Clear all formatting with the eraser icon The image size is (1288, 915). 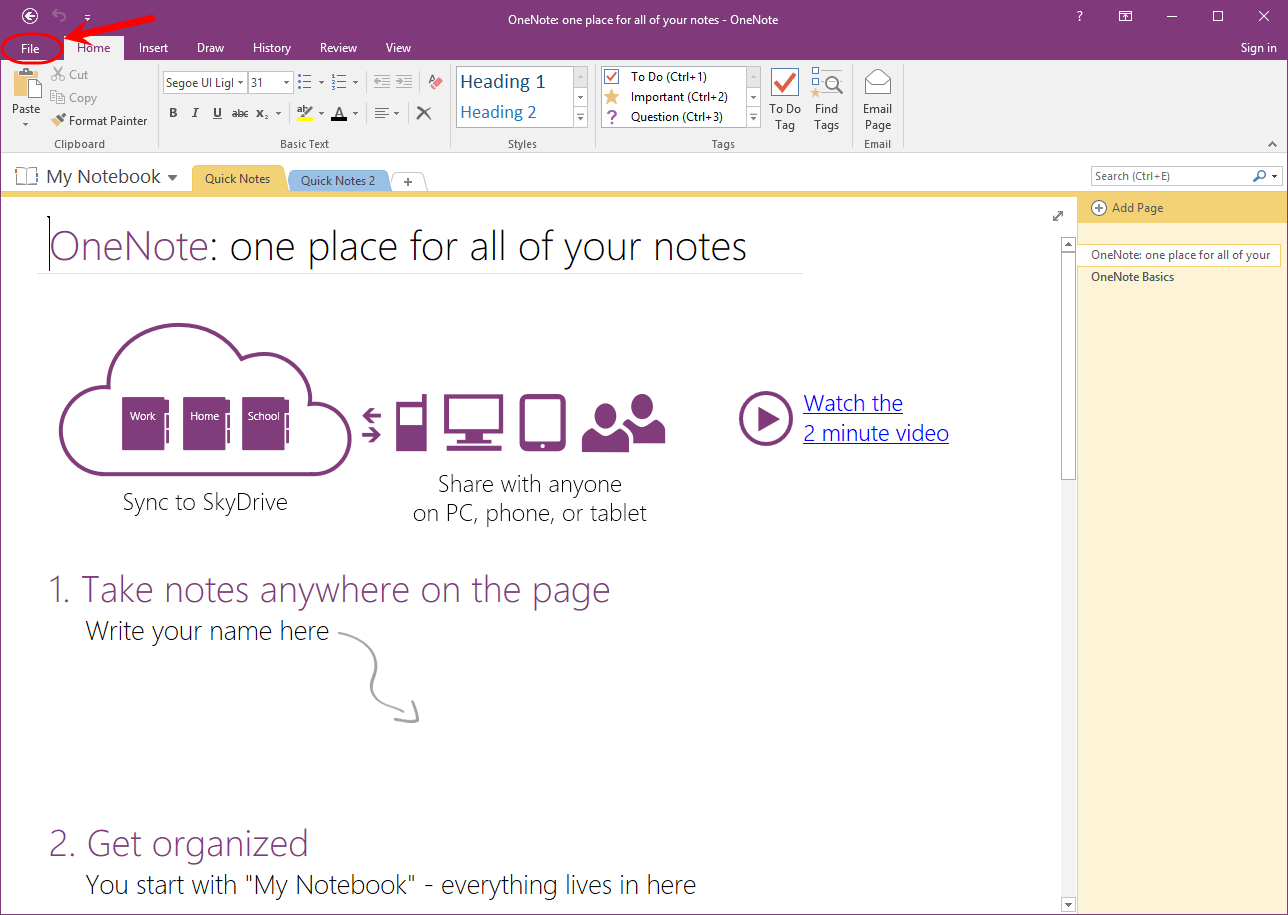coord(435,82)
